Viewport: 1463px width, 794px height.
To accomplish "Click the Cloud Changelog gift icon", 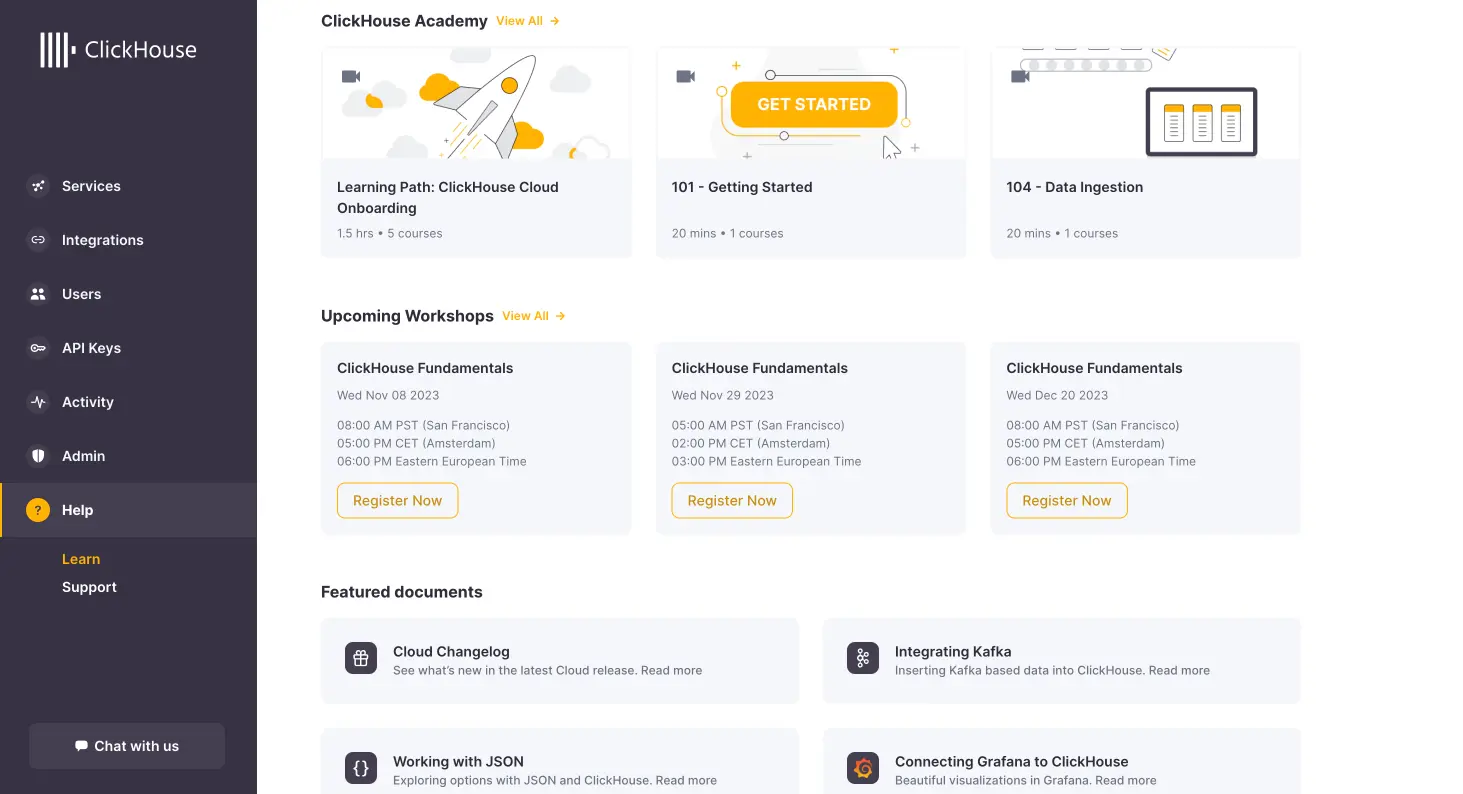I will point(361,658).
